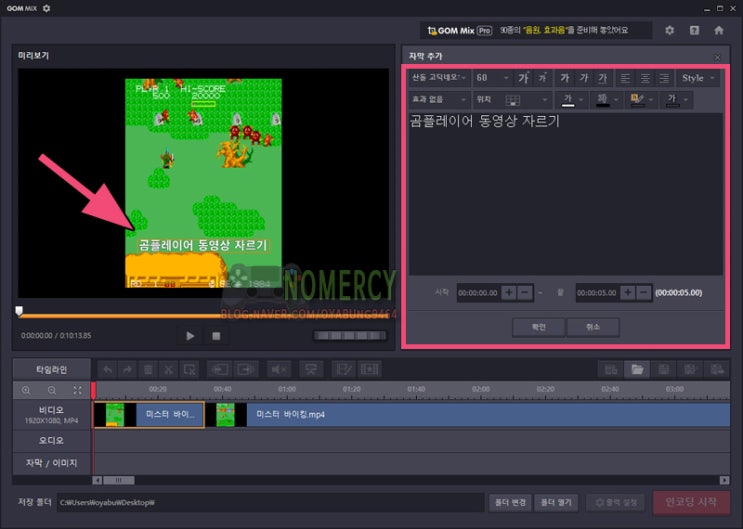Image resolution: width=743 pixels, height=529 pixels.
Task: Select the 미스터 바이킹.mp4 clip
Action: [x=467, y=415]
